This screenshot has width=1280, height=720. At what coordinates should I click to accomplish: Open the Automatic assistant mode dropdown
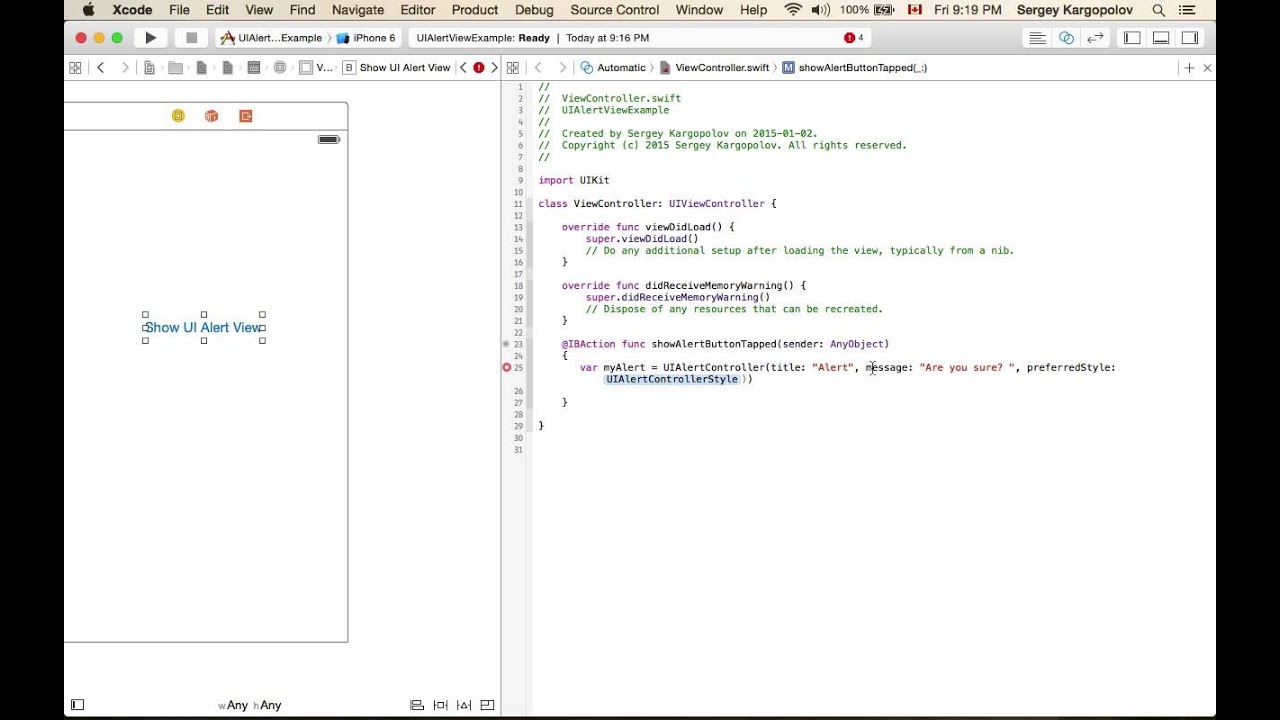[613, 68]
